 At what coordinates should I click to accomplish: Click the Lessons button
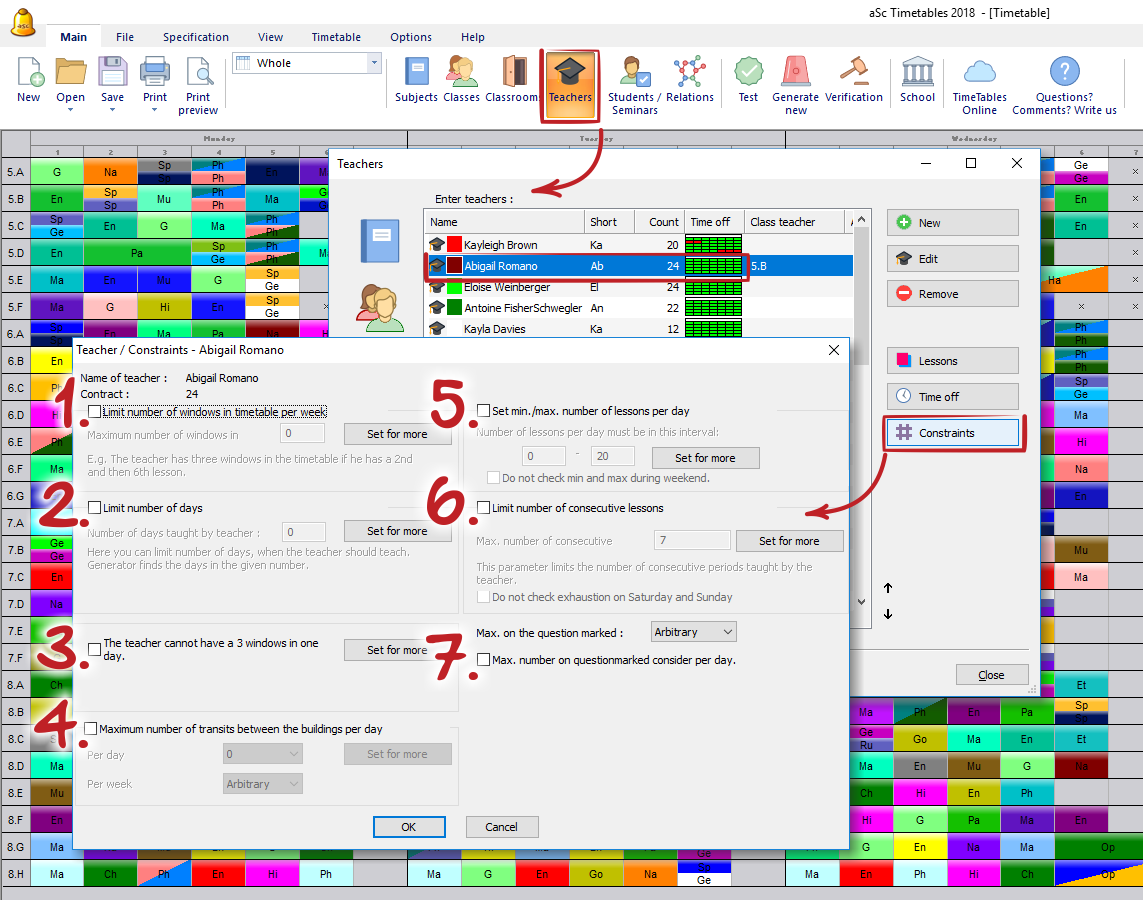pos(952,361)
